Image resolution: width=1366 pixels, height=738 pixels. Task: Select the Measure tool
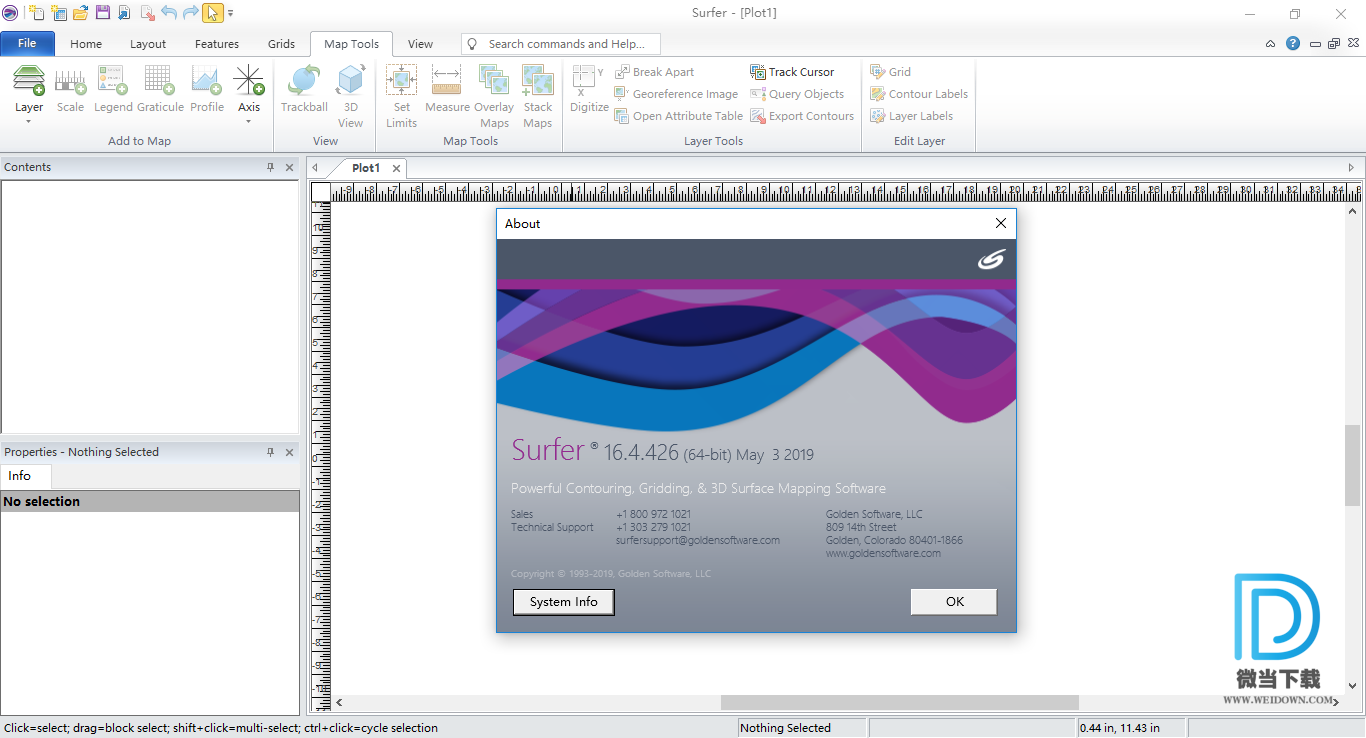pos(447,89)
